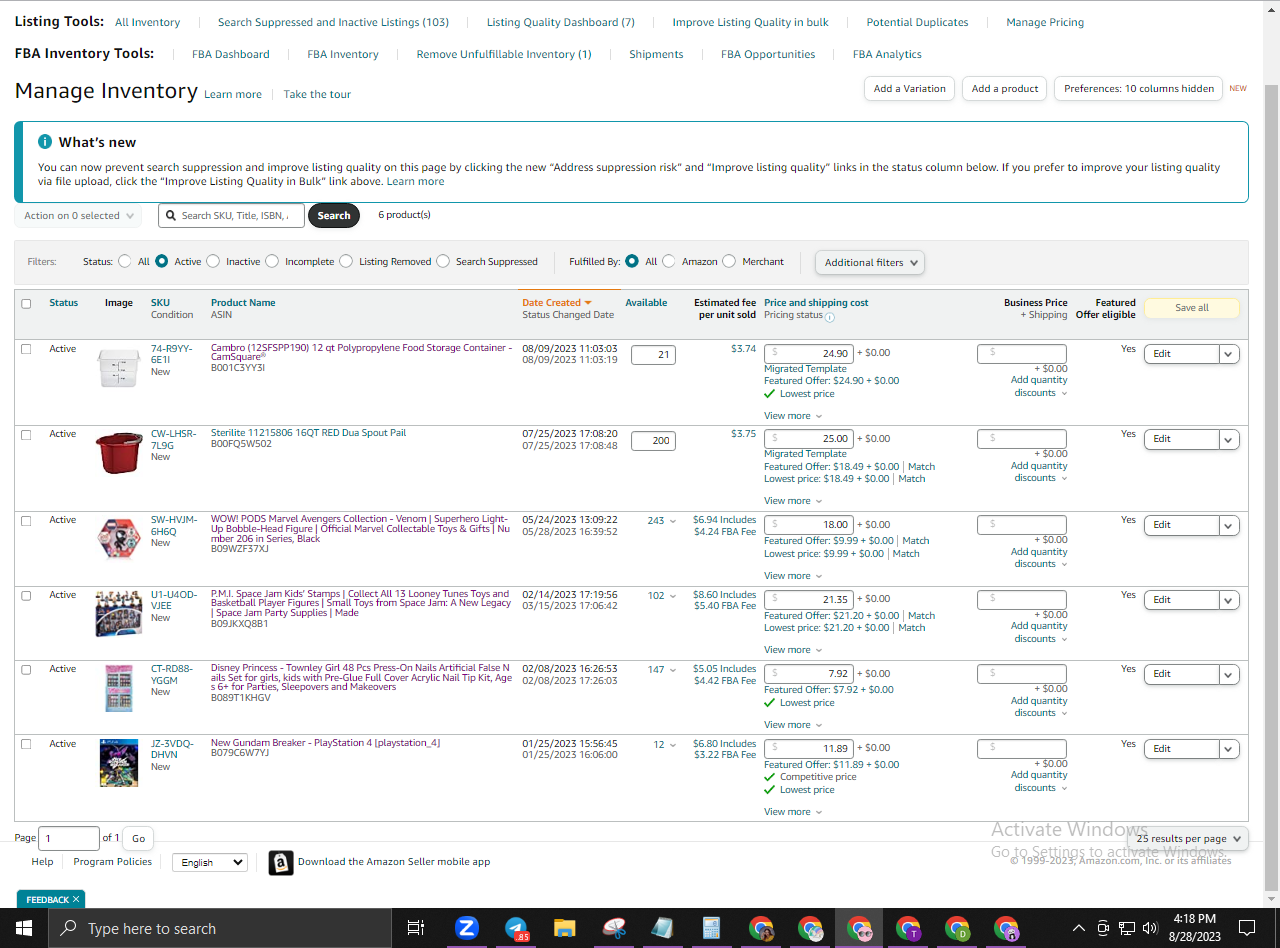
Task: Open Search Suppressed and Inactive Listings (103)
Action: pyautogui.click(x=333, y=22)
